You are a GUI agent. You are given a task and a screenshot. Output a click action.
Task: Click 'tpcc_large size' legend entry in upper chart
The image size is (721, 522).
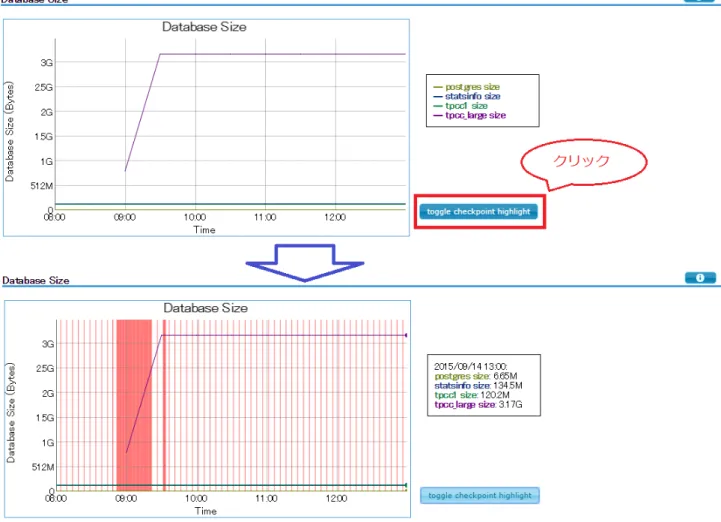(x=469, y=115)
